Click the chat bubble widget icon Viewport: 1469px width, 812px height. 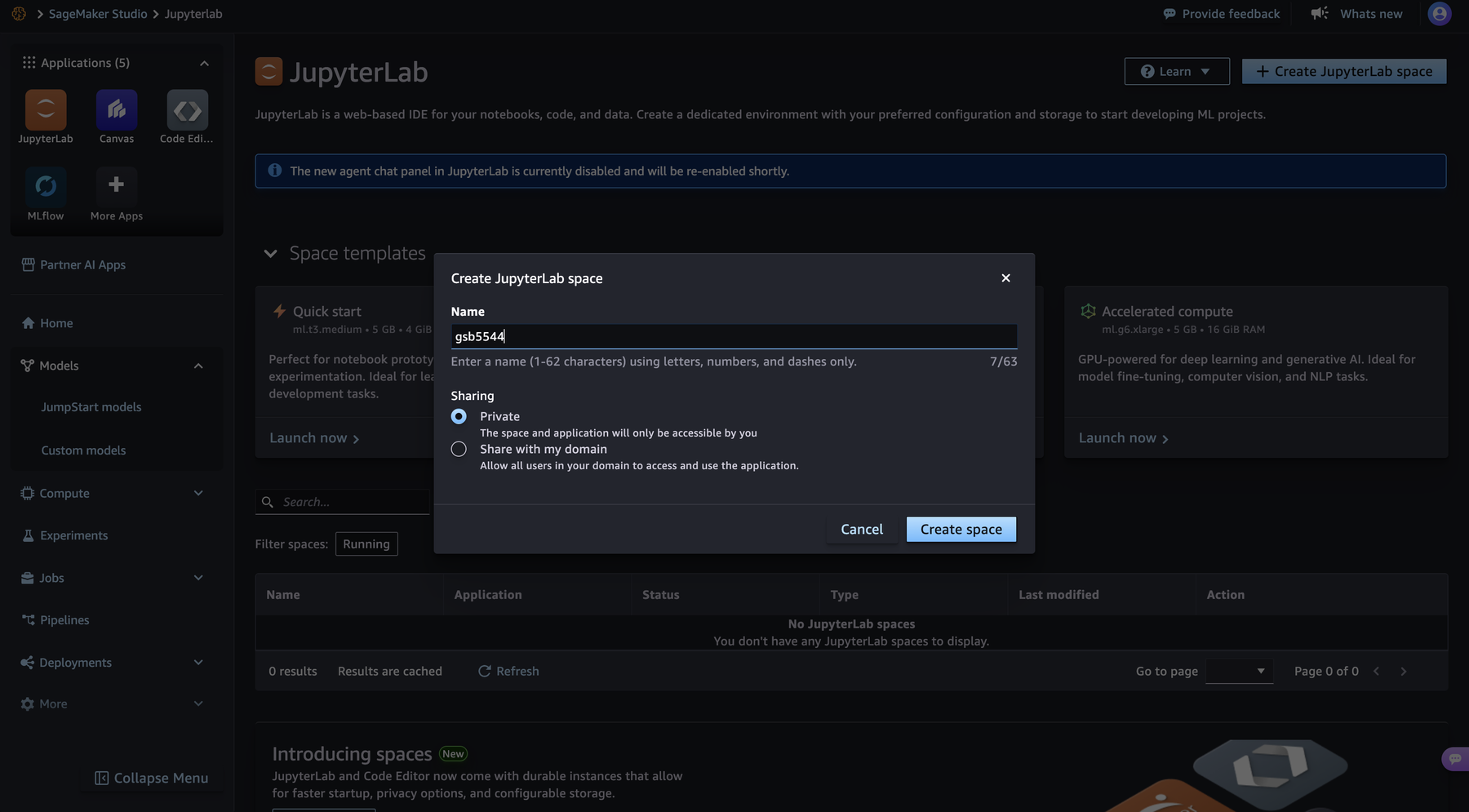1455,759
